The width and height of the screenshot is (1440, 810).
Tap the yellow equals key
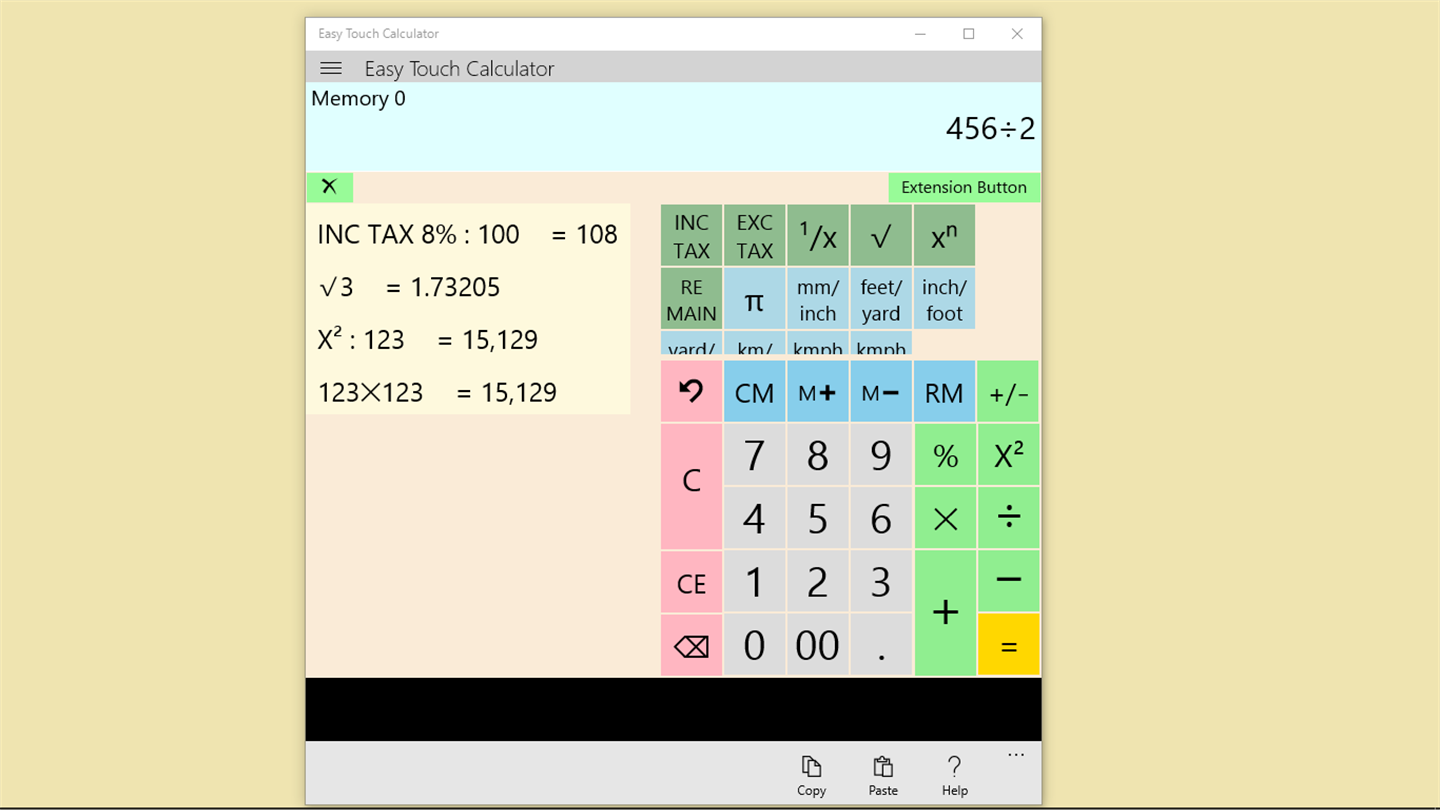(x=1008, y=646)
